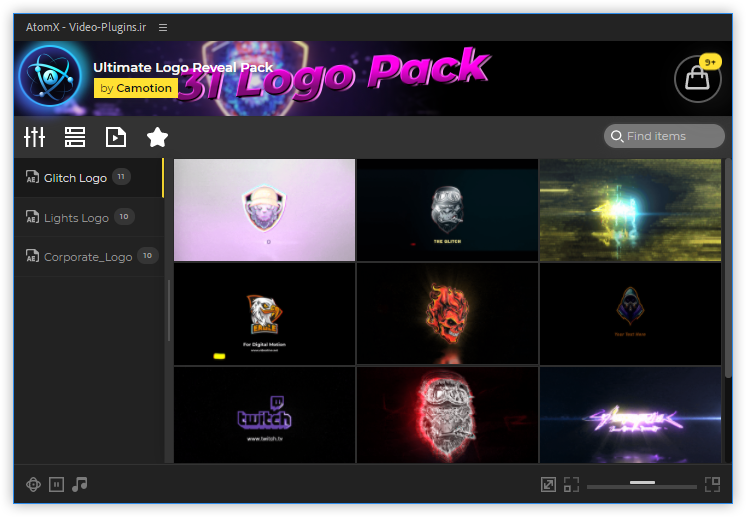Select the twitch logo thumbnail

(x=265, y=415)
